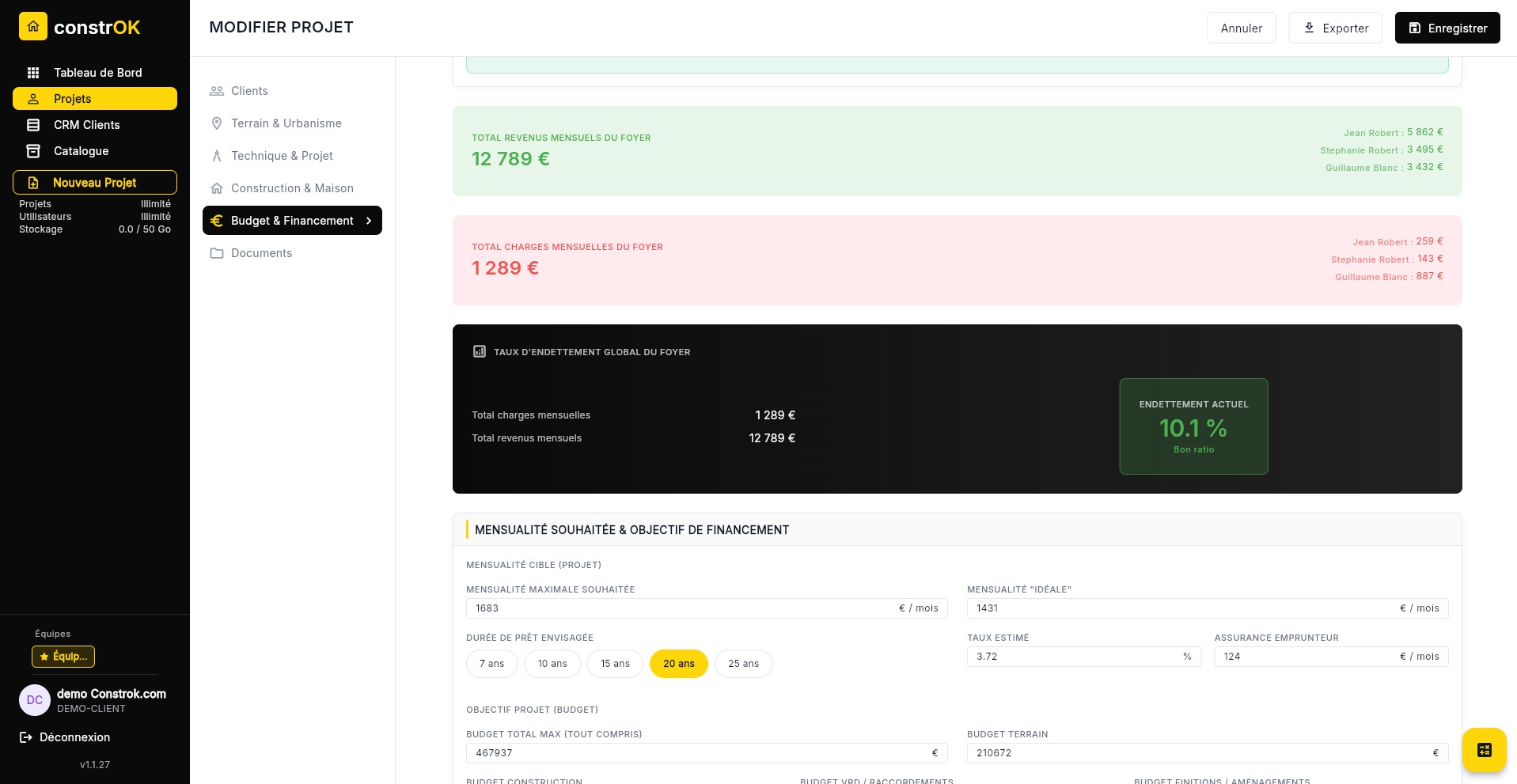Screen dimensions: 1517x784
Task: Open the Catalogue section
Action: [x=80, y=150]
